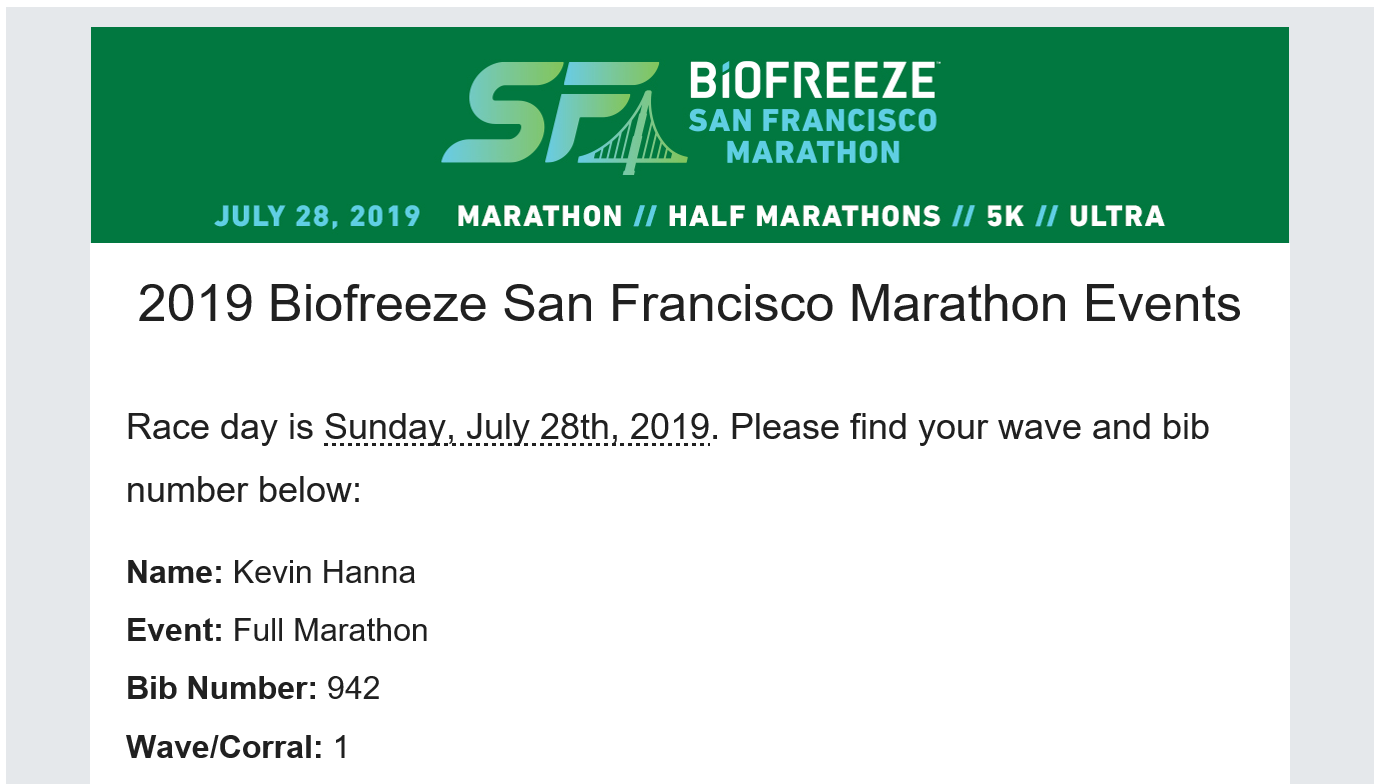Click the Full Marathon event value
This screenshot has width=1384, height=784.
pyautogui.click(x=331, y=631)
